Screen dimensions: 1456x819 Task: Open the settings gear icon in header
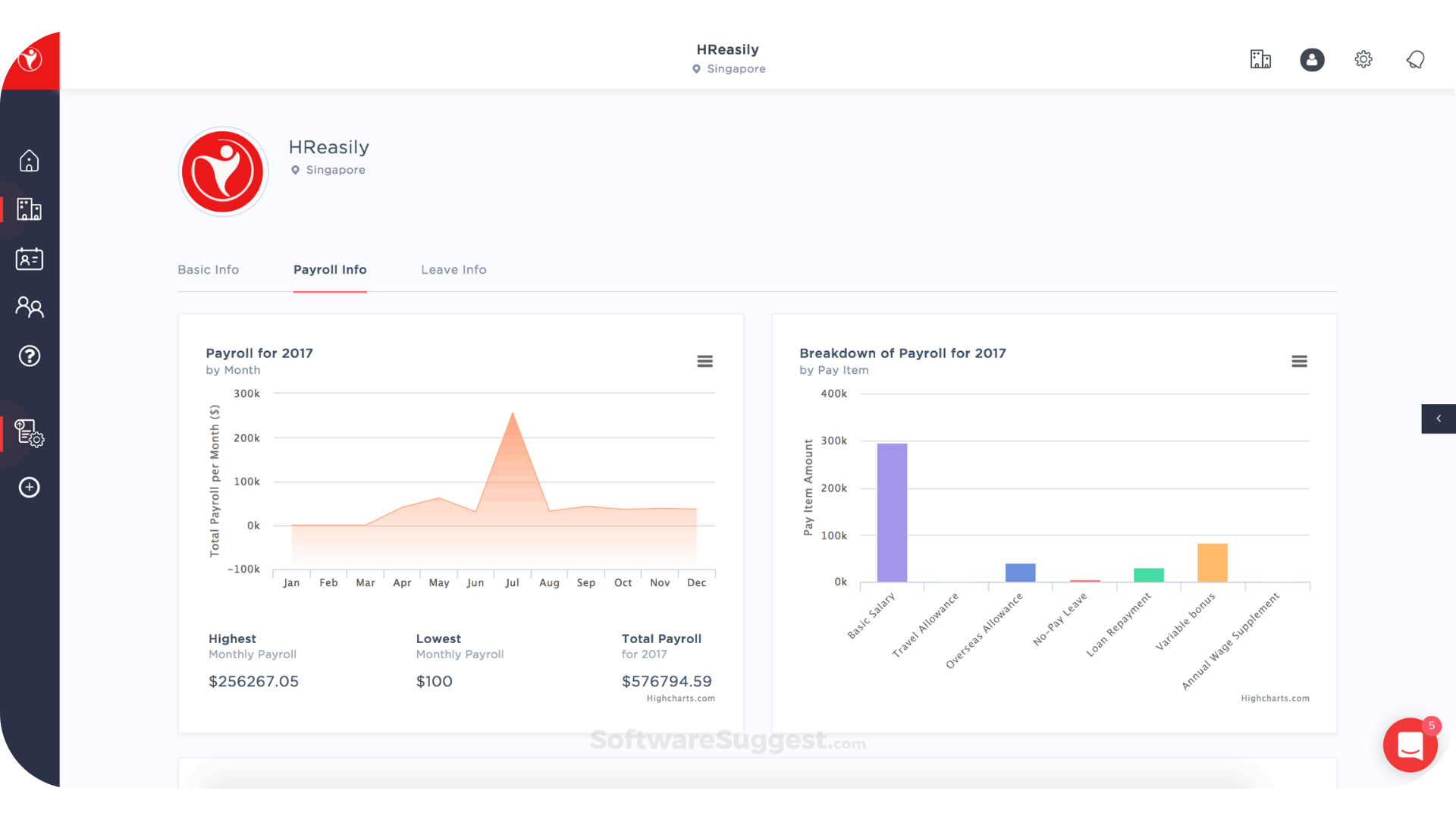[1363, 59]
